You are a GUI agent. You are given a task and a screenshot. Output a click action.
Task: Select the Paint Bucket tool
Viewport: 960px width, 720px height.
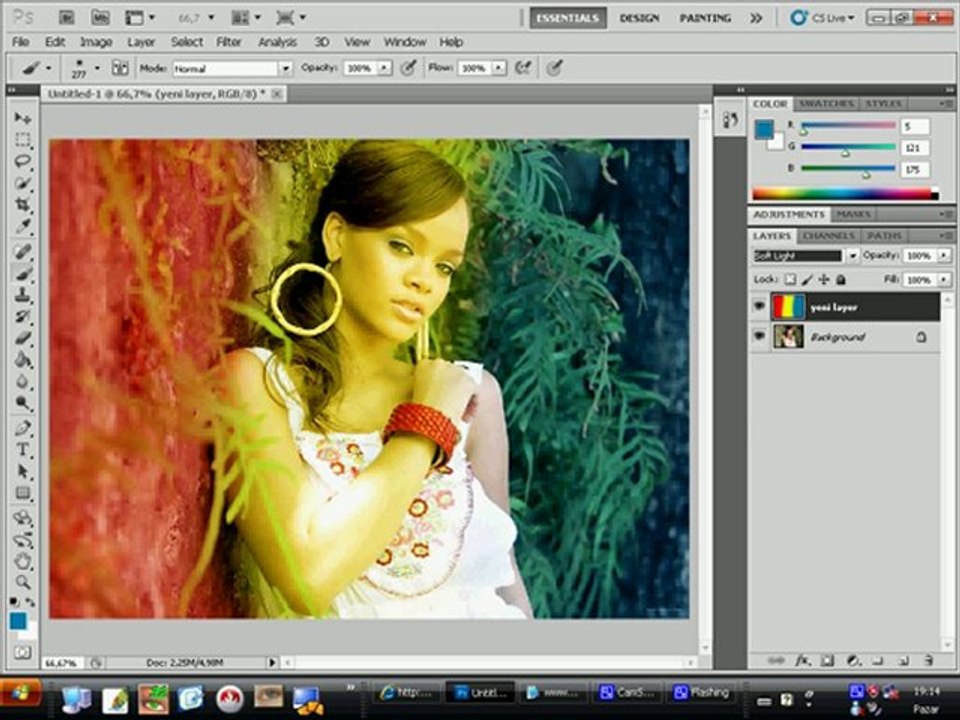click(23, 359)
